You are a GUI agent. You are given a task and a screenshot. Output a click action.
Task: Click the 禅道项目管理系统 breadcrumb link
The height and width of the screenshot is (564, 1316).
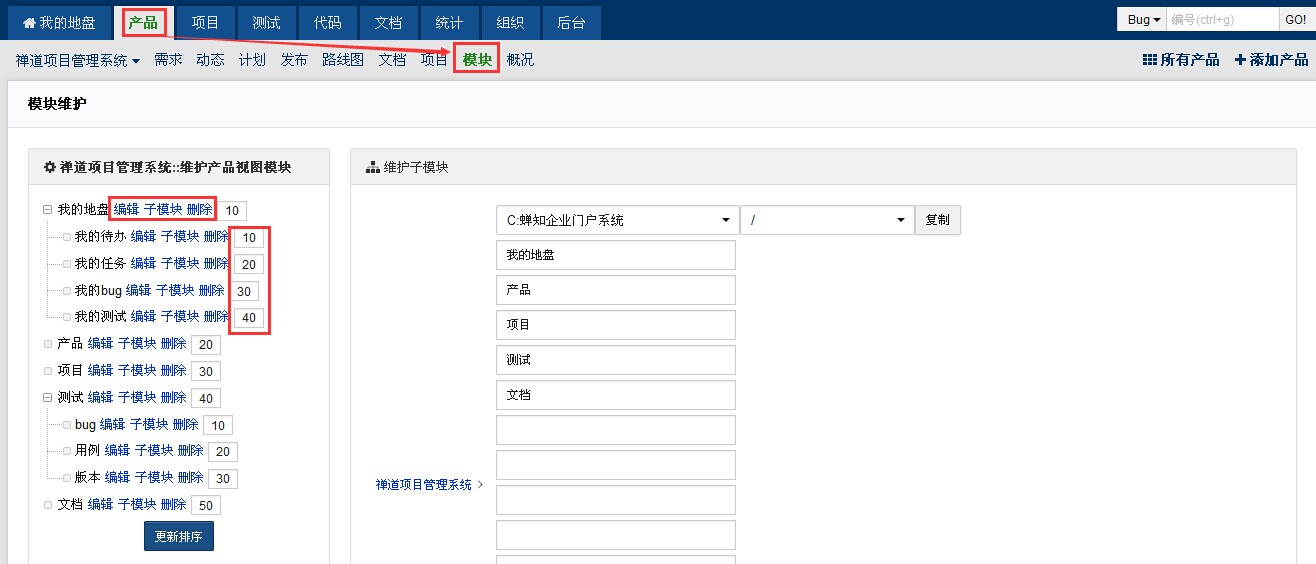click(423, 484)
